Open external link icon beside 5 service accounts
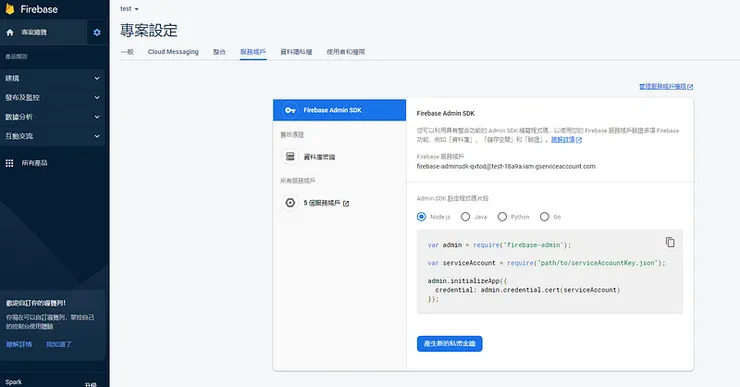 pos(346,203)
